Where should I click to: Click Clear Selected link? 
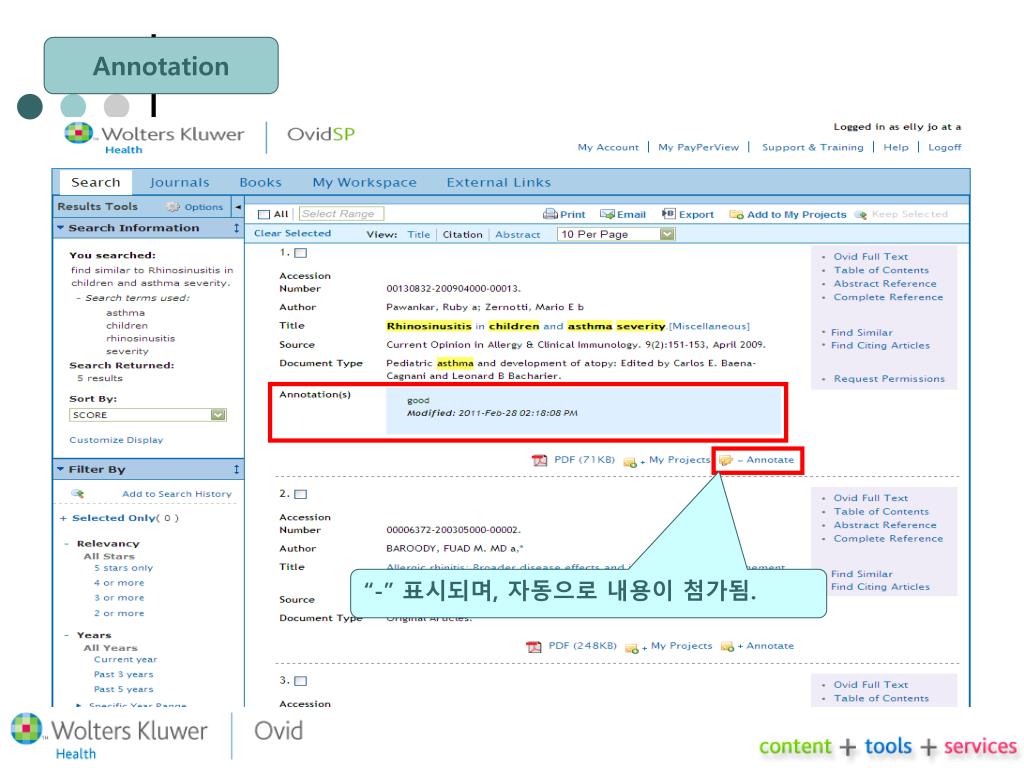292,233
